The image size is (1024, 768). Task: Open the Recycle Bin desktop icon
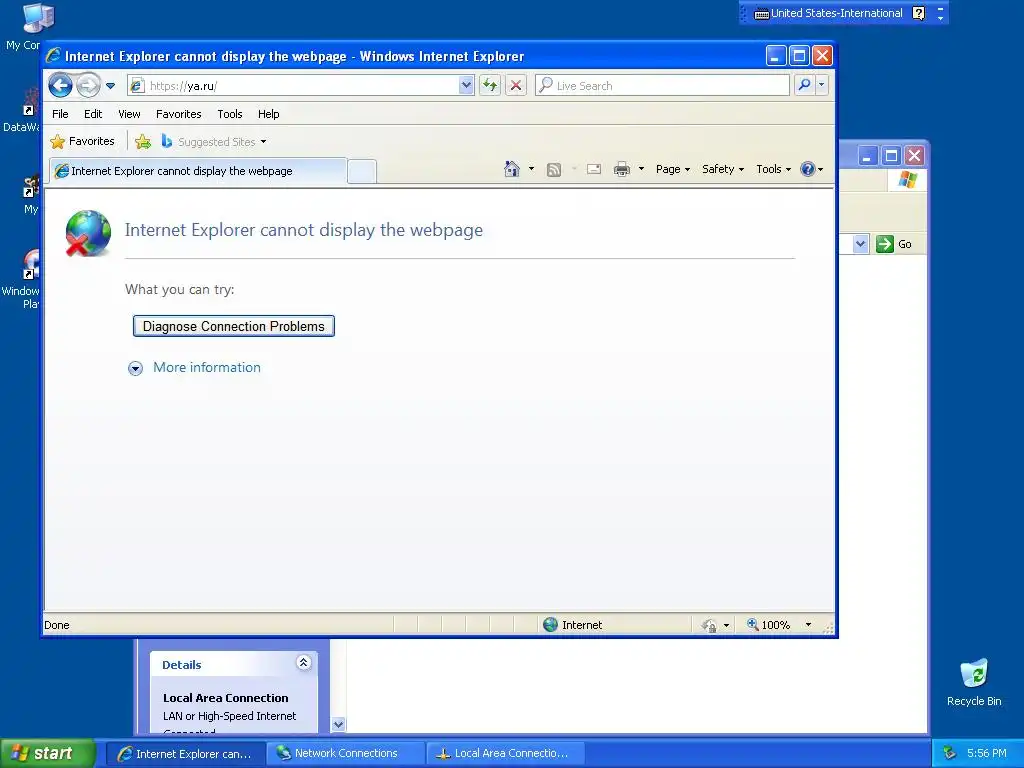point(974,682)
